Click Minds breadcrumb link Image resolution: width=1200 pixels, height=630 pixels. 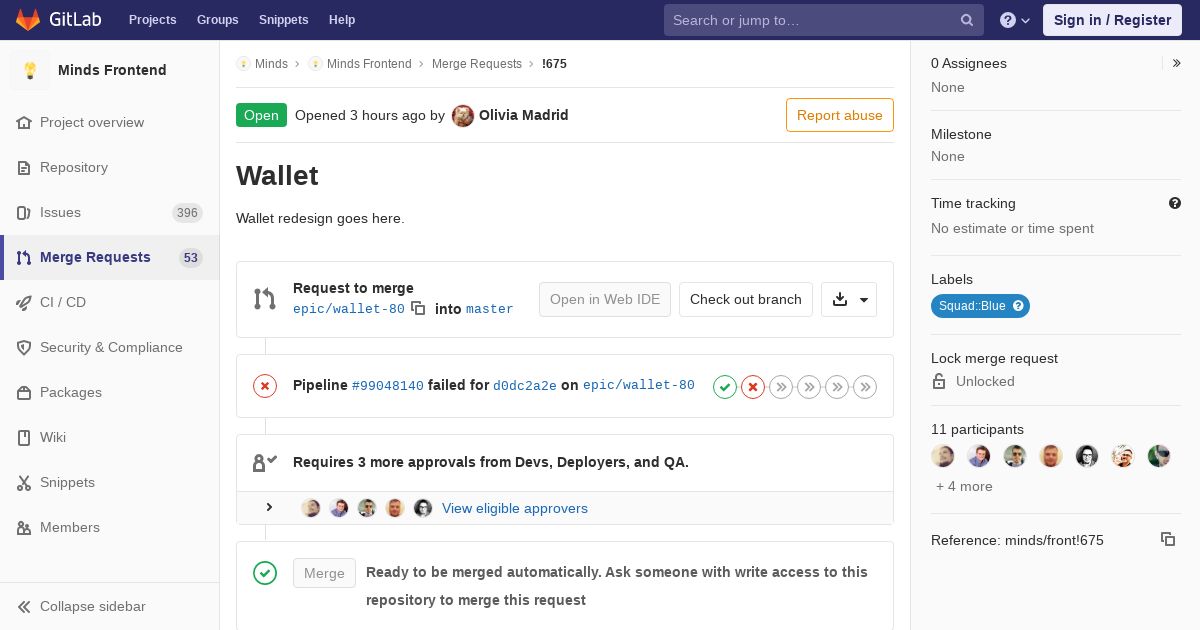[x=271, y=64]
